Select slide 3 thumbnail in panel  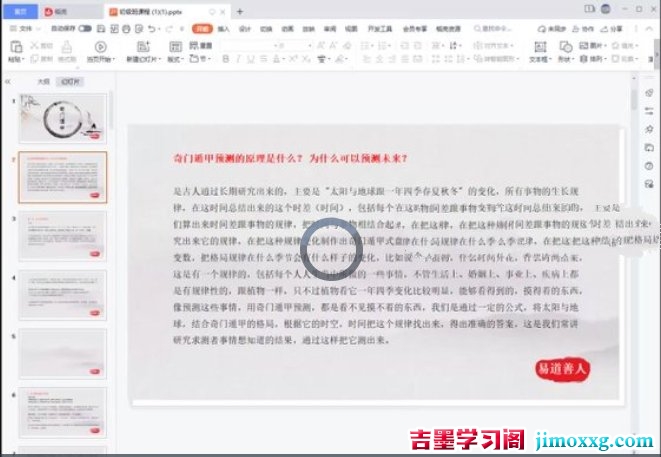pos(63,236)
